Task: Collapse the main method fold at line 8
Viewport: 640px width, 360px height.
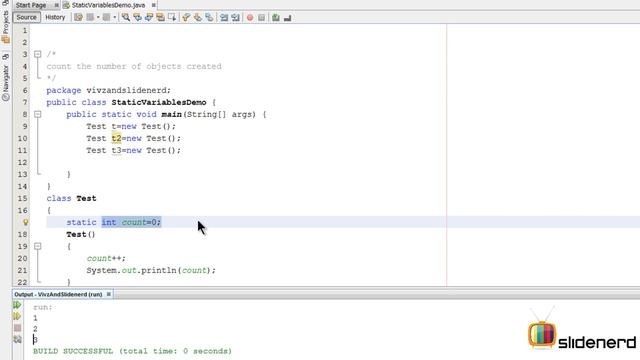Action: [x=38, y=114]
